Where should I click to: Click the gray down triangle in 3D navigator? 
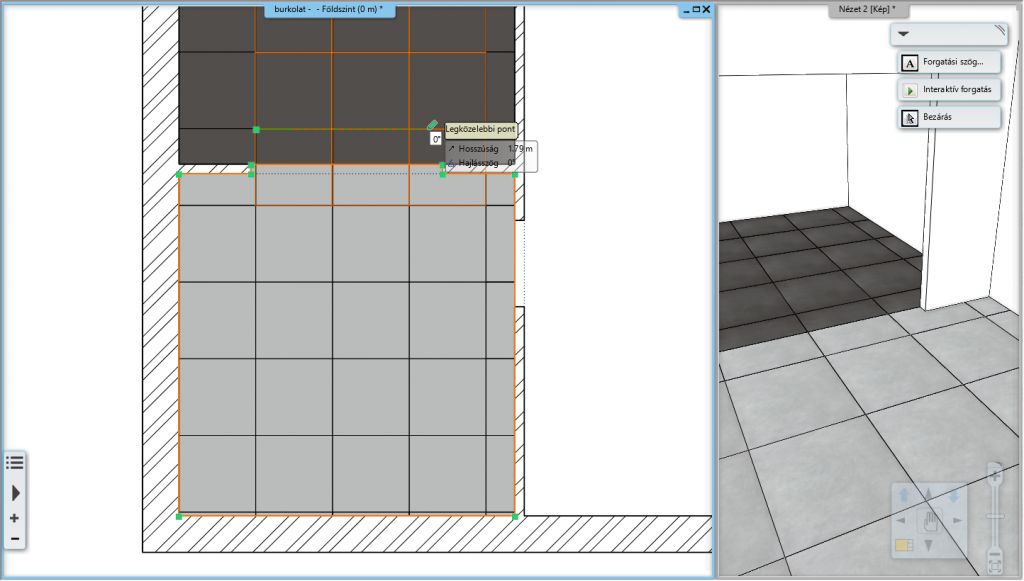coord(929,545)
